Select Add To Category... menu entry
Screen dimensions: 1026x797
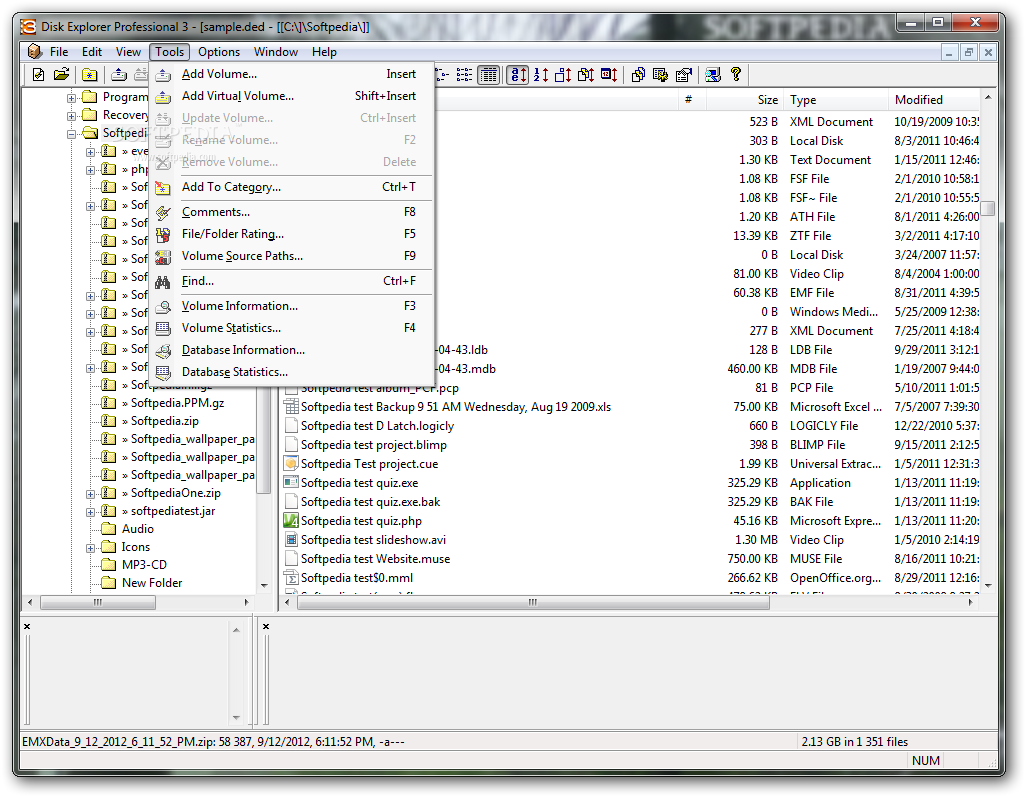pos(292,187)
